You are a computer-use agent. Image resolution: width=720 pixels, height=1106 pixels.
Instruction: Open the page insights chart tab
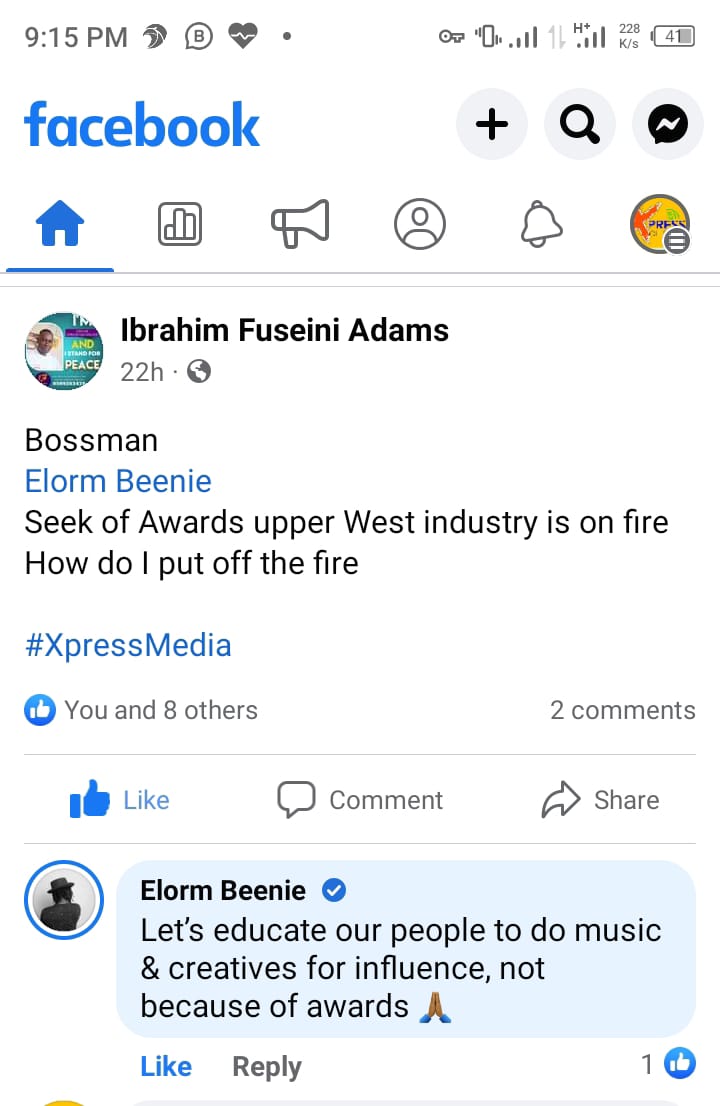point(180,224)
